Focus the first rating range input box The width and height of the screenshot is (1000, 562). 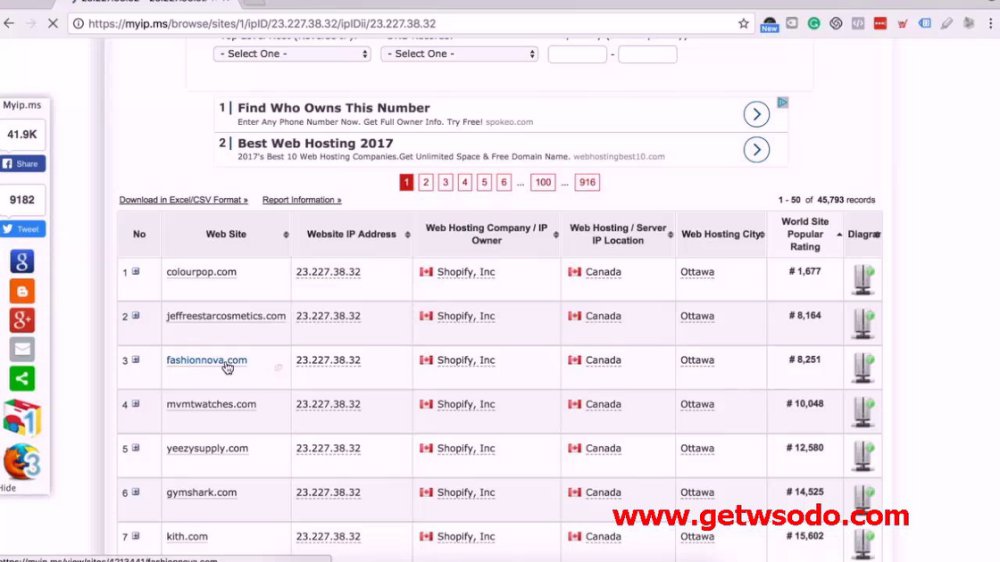click(577, 54)
